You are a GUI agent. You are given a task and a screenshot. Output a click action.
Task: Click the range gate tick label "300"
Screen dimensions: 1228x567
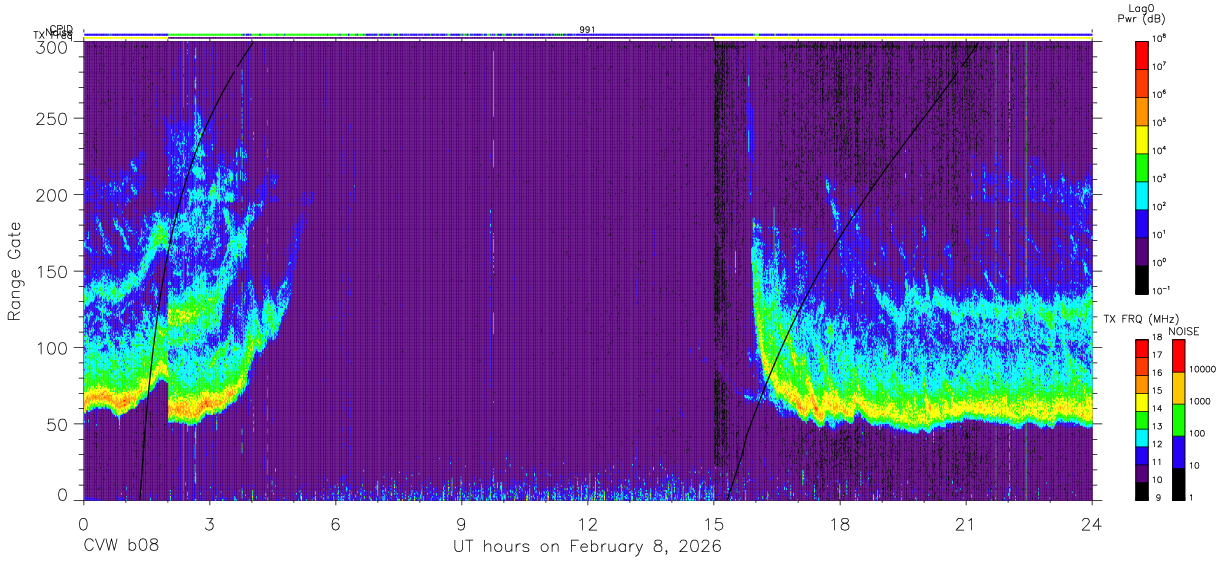53,47
